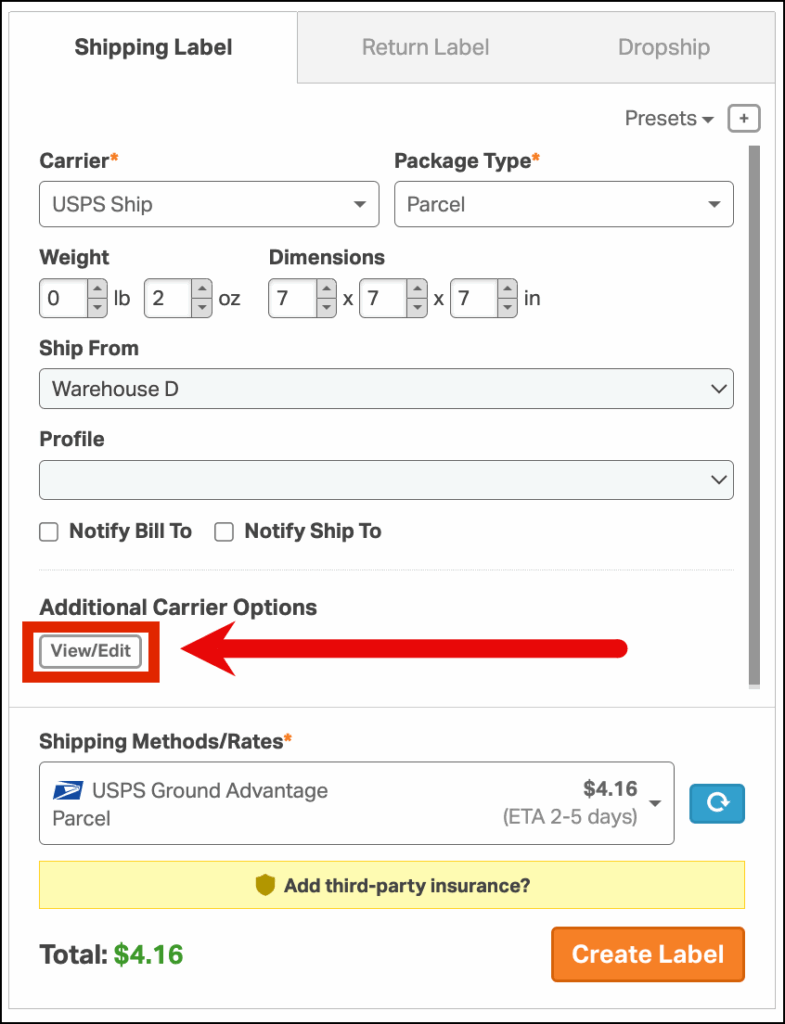Decrease third dimension value with down arrow

click(x=507, y=308)
